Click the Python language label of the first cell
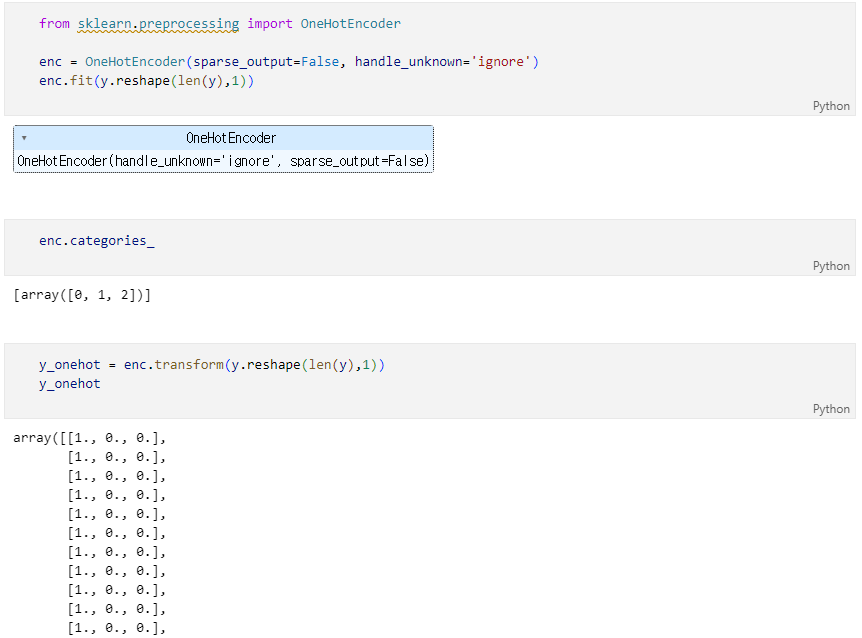Image resolution: width=862 pixels, height=638 pixels. pos(831,106)
